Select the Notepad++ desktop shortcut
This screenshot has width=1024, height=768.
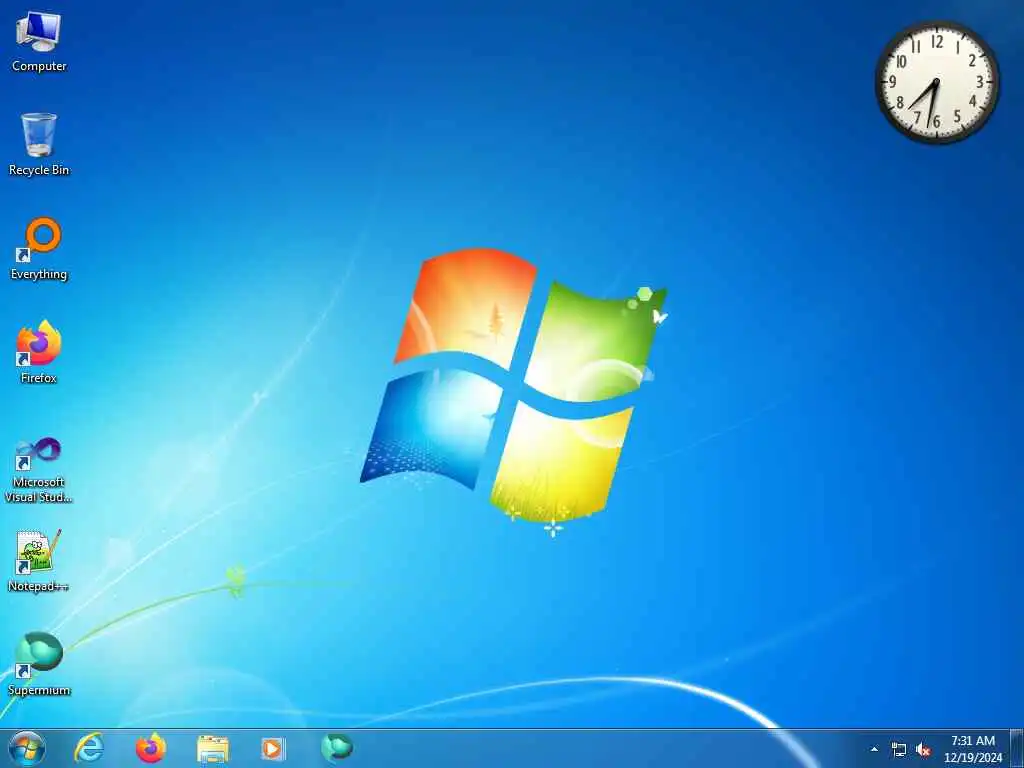(39, 560)
